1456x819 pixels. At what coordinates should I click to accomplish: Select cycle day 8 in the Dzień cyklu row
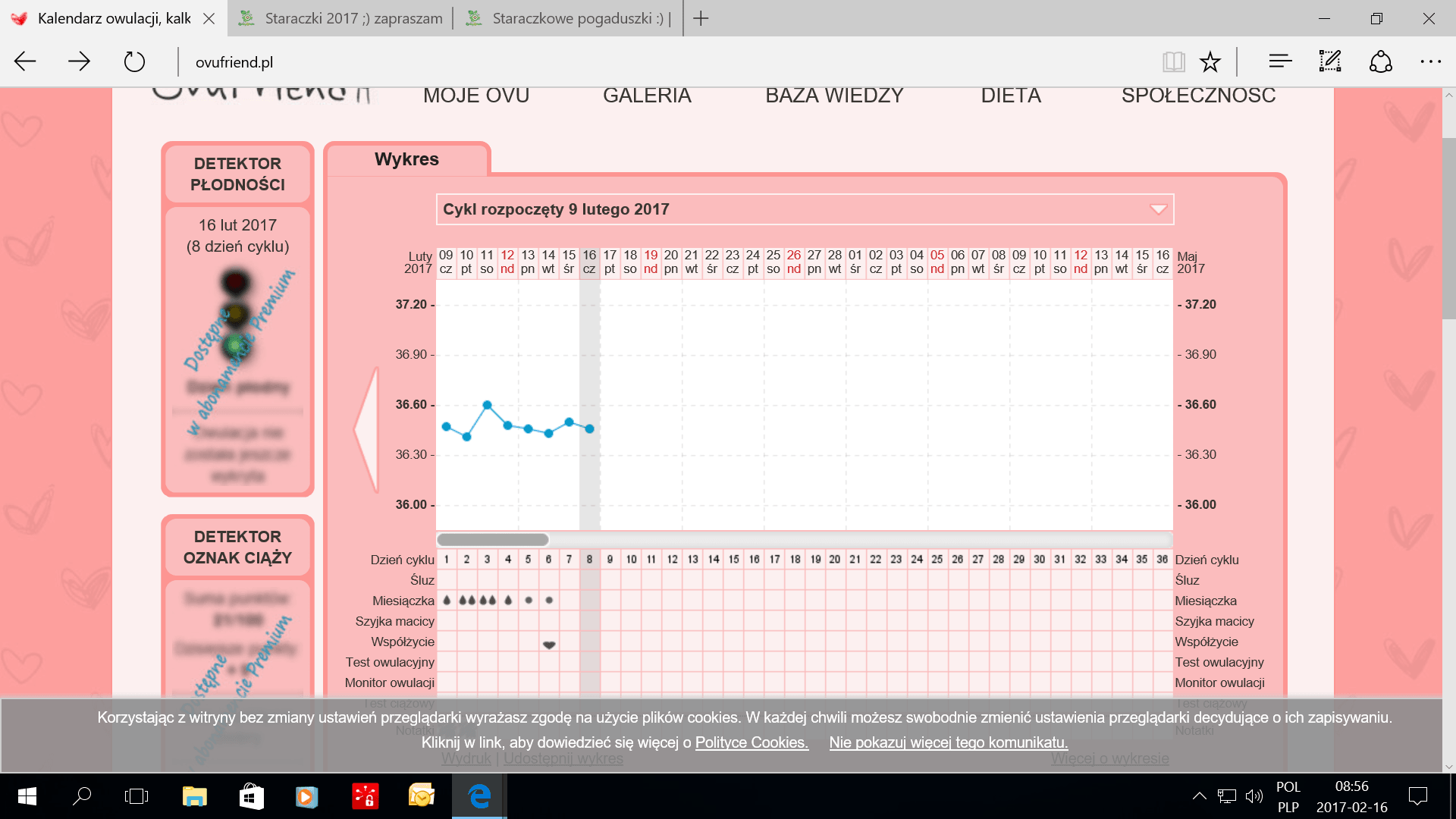point(589,560)
